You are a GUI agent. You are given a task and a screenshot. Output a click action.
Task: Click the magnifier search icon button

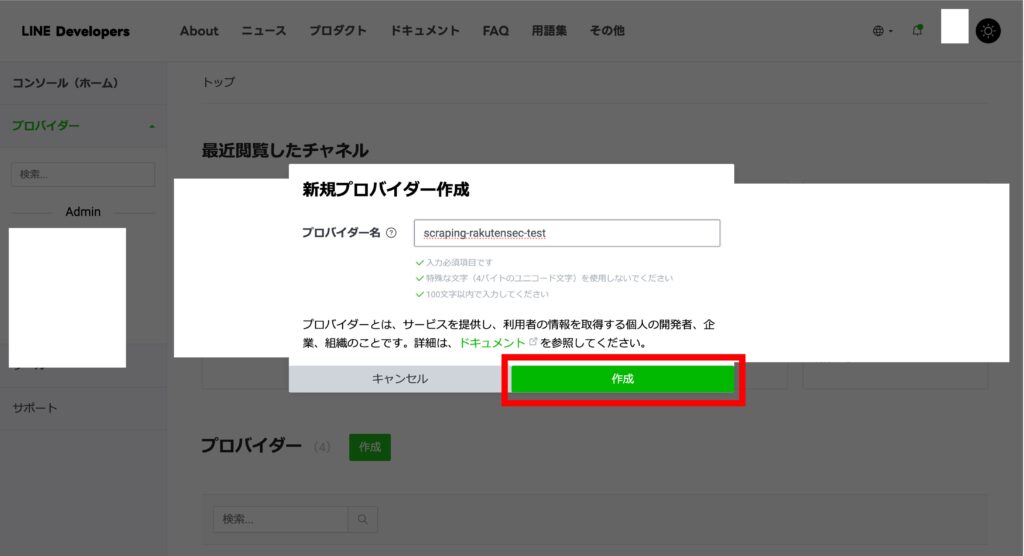click(x=362, y=519)
